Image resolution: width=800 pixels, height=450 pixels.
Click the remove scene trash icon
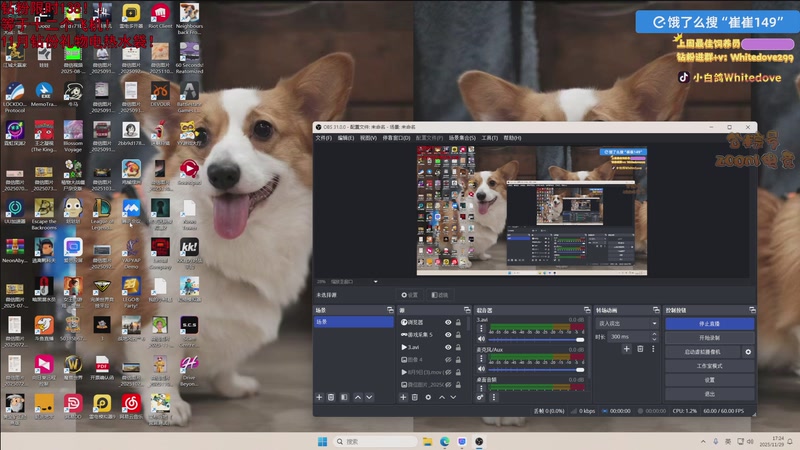[331, 397]
